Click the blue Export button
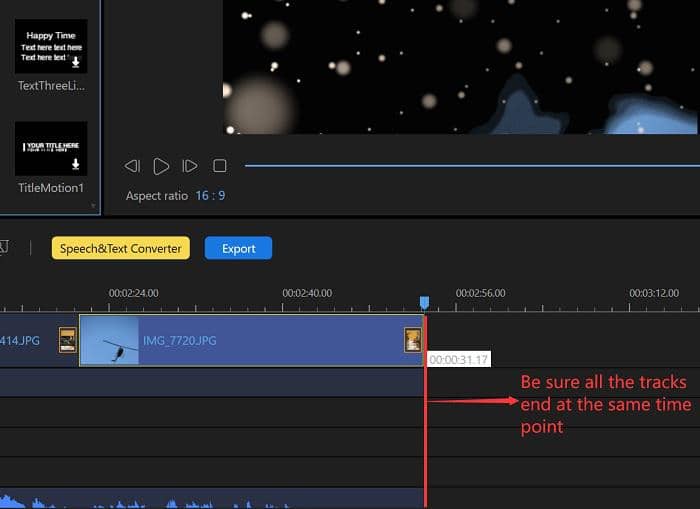The width and height of the screenshot is (700, 509). click(238, 249)
